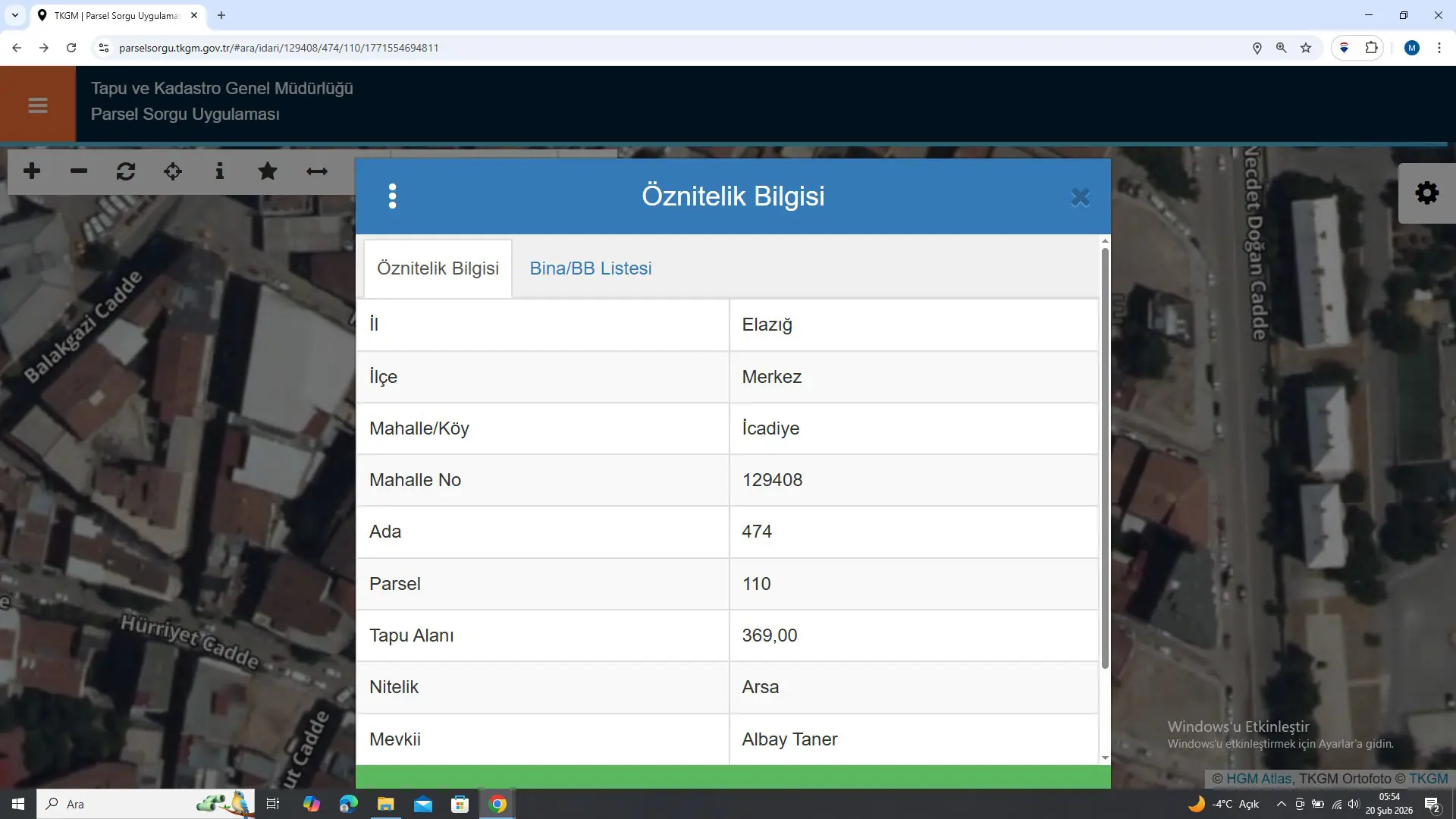Expand the system tray hidden icons arrow
The height and width of the screenshot is (819, 1456).
[1281, 804]
